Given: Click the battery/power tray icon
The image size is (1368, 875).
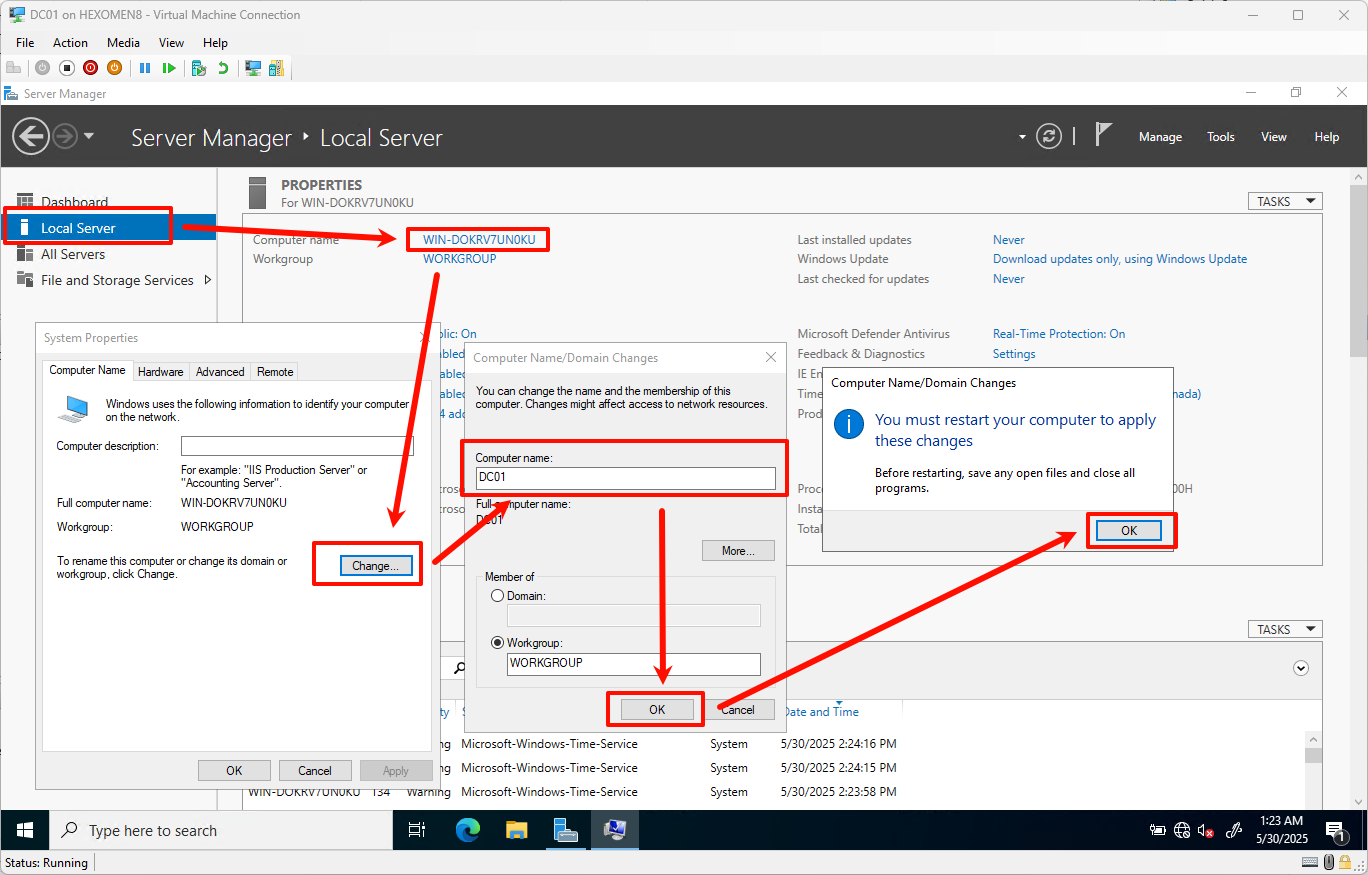Looking at the screenshot, I should tap(1158, 830).
